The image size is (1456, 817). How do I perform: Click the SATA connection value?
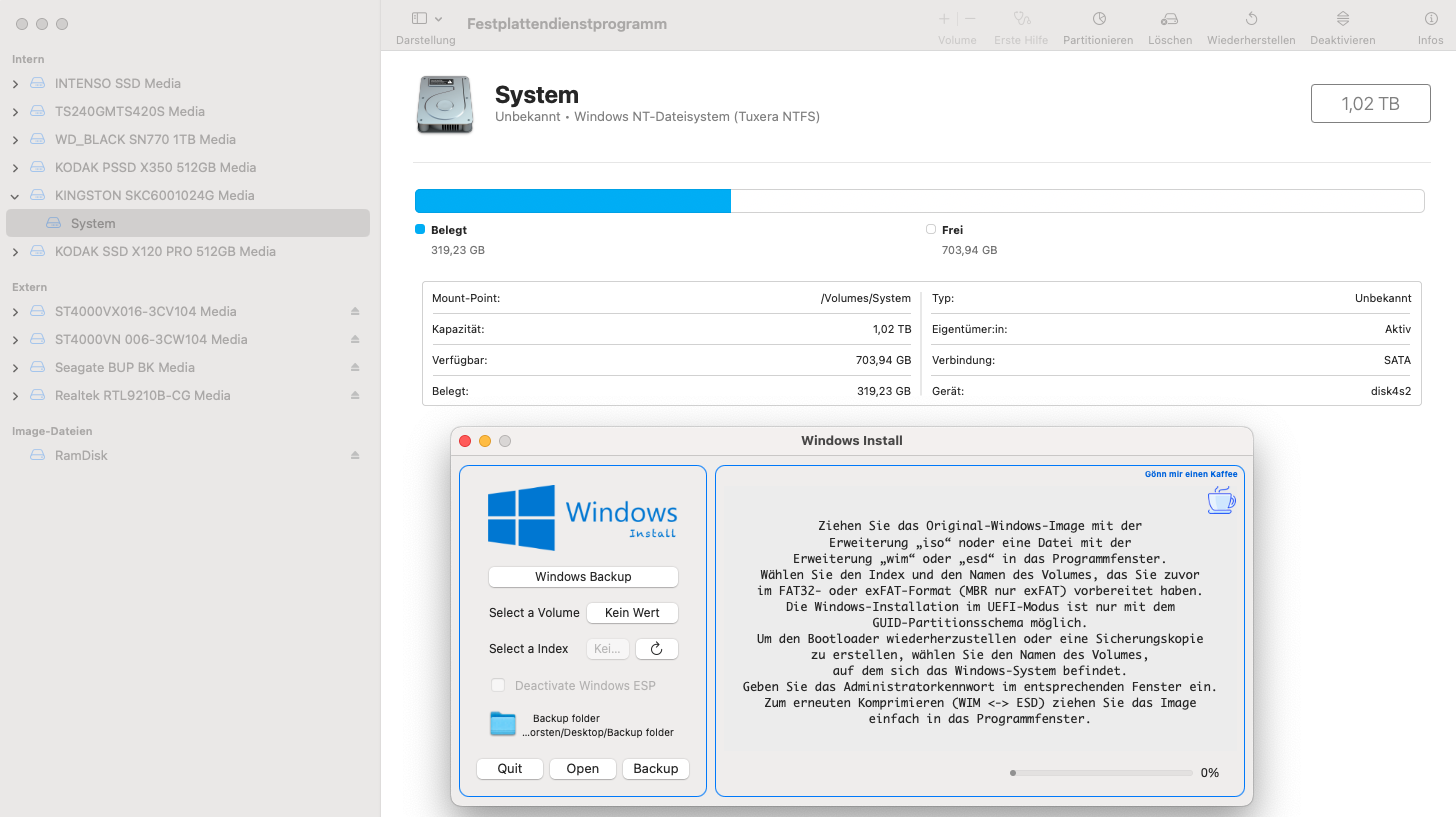pos(1398,360)
